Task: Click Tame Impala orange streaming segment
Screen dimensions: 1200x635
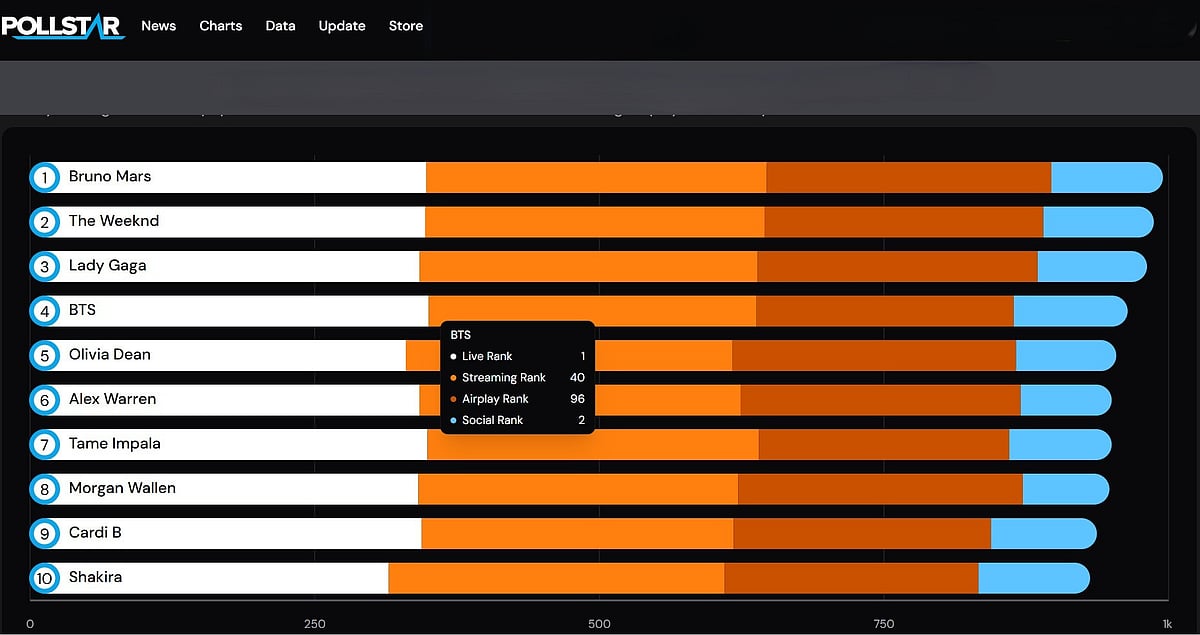Action: point(593,444)
